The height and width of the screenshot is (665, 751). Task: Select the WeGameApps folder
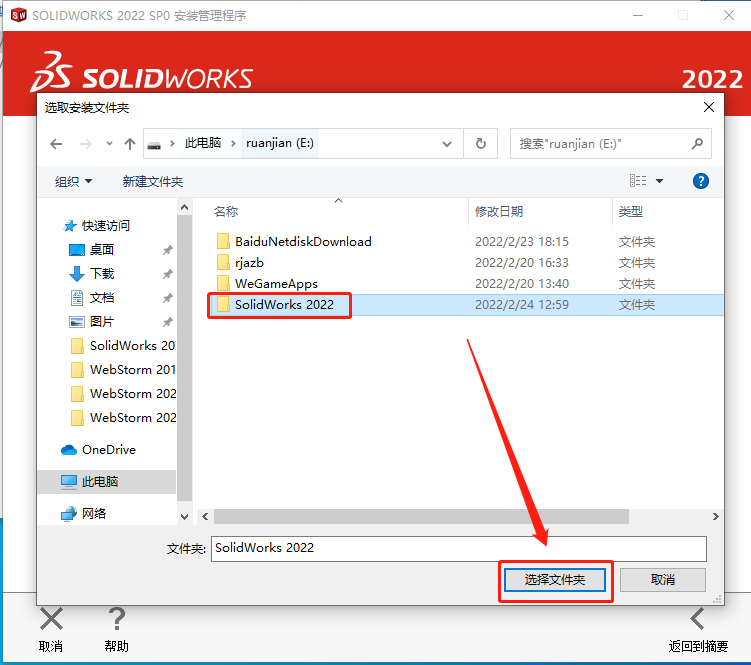coord(276,284)
